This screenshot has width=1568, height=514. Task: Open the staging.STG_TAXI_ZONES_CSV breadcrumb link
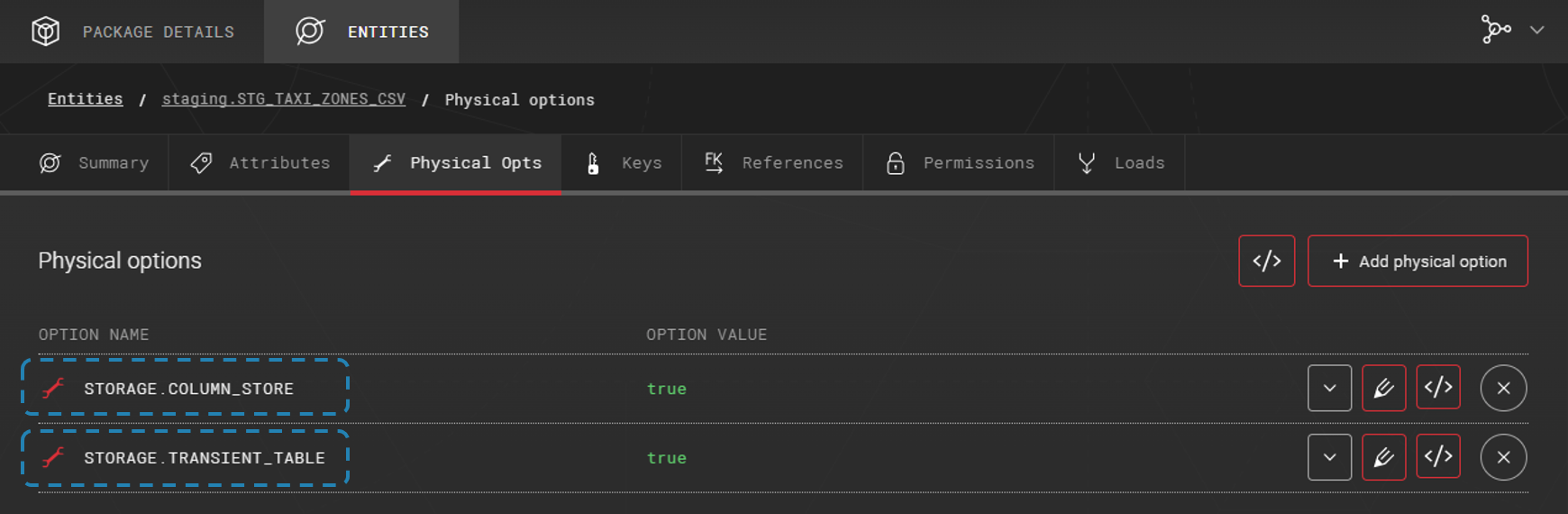283,99
